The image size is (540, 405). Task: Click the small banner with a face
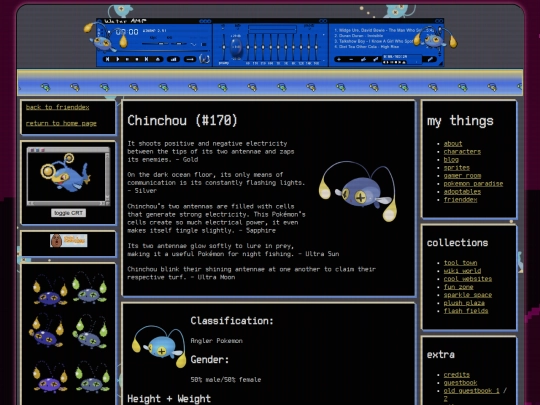click(69, 240)
